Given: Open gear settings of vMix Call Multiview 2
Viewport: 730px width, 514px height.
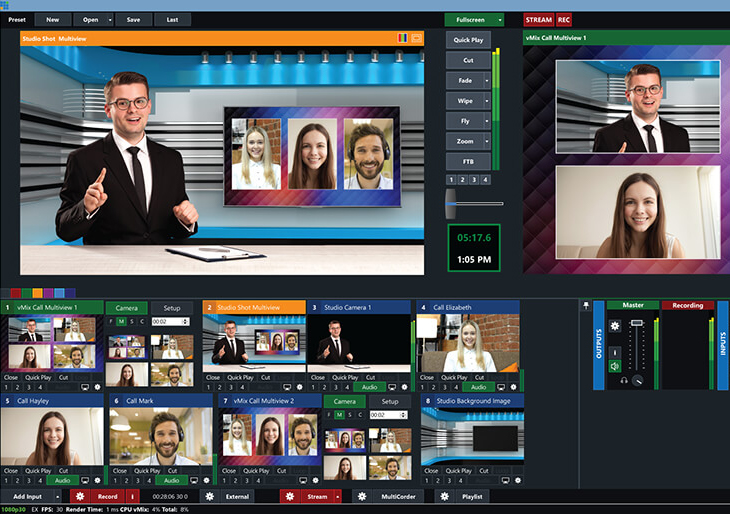Looking at the screenshot, I should tap(316, 480).
